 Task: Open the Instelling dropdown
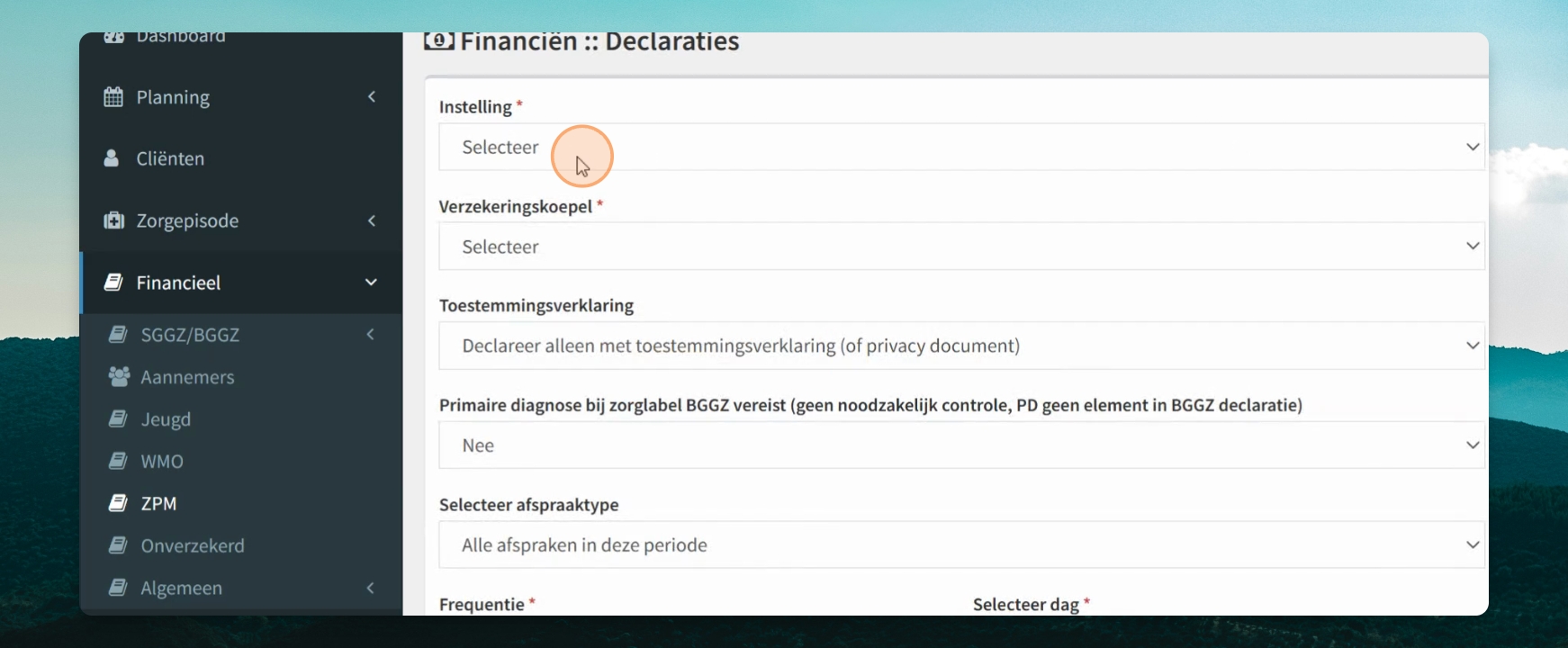point(961,147)
